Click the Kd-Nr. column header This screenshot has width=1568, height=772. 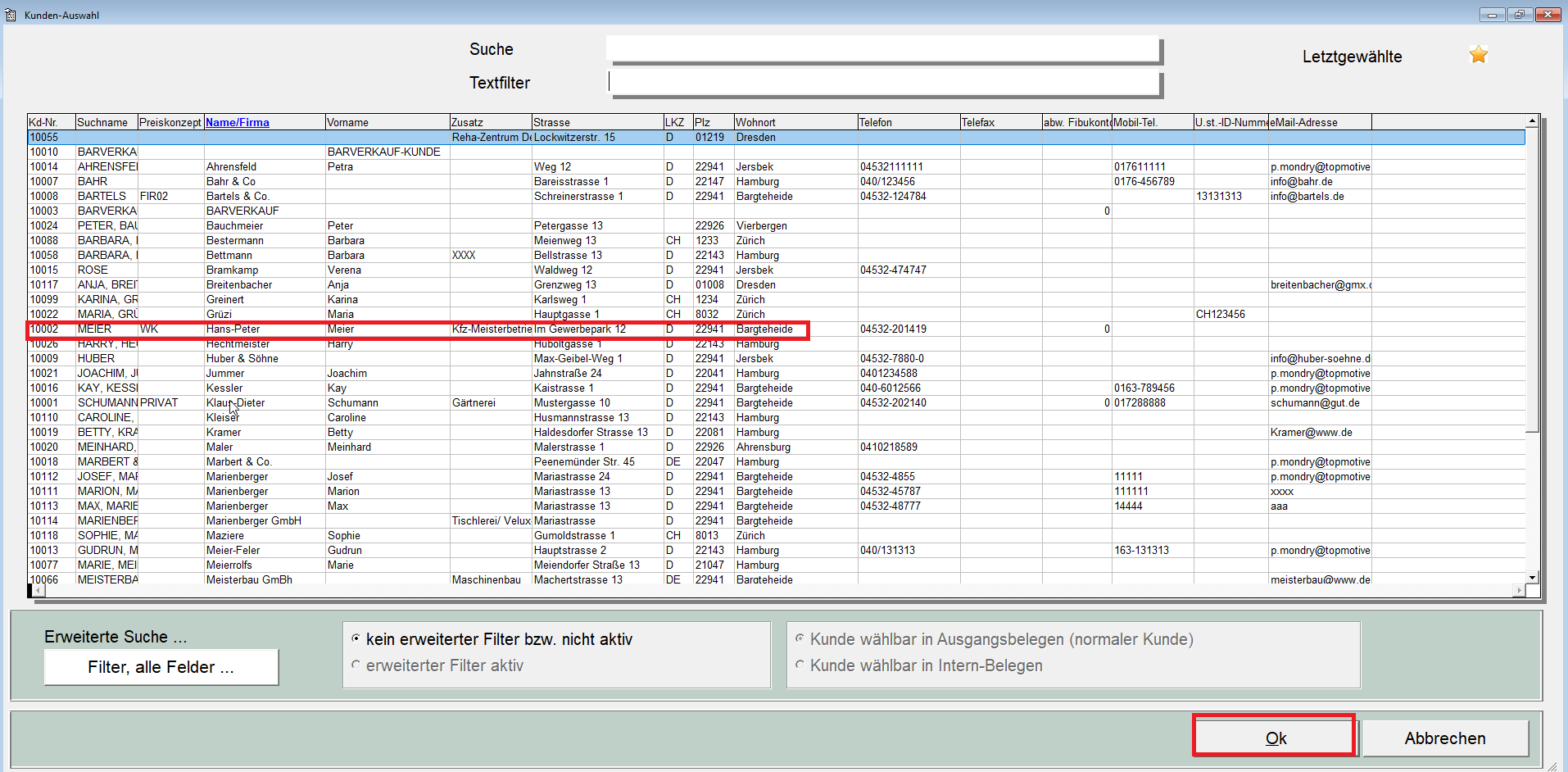coord(51,122)
